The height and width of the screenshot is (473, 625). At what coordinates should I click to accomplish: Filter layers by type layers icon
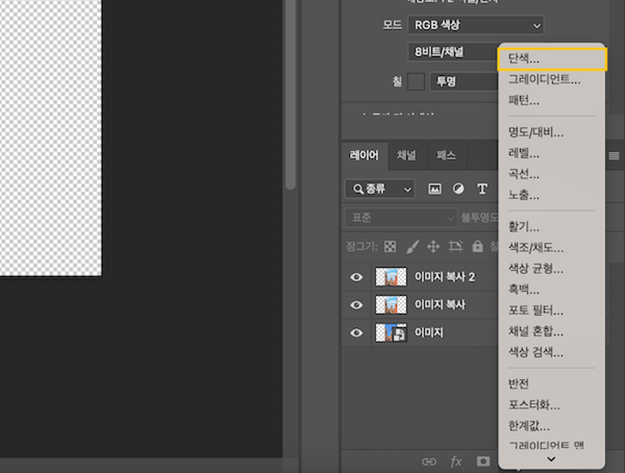click(482, 189)
